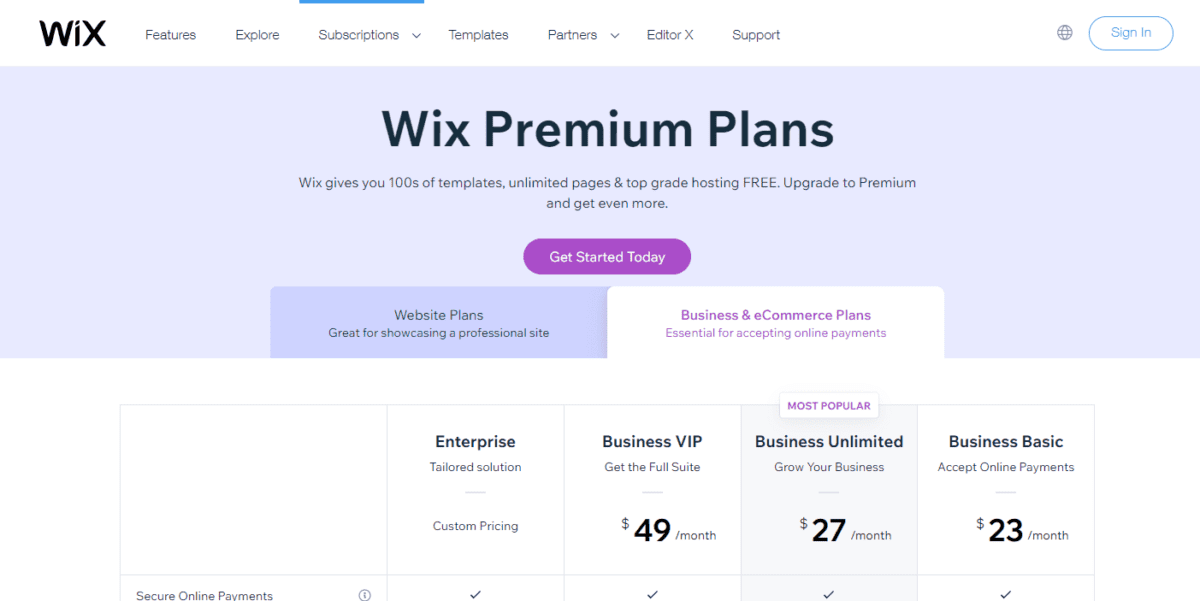Click the info icon beside Secure Online Payments
This screenshot has width=1200, height=601.
coord(364,594)
